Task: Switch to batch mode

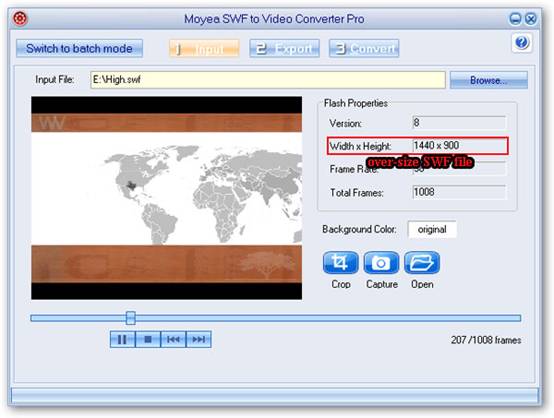Action: click(x=79, y=48)
